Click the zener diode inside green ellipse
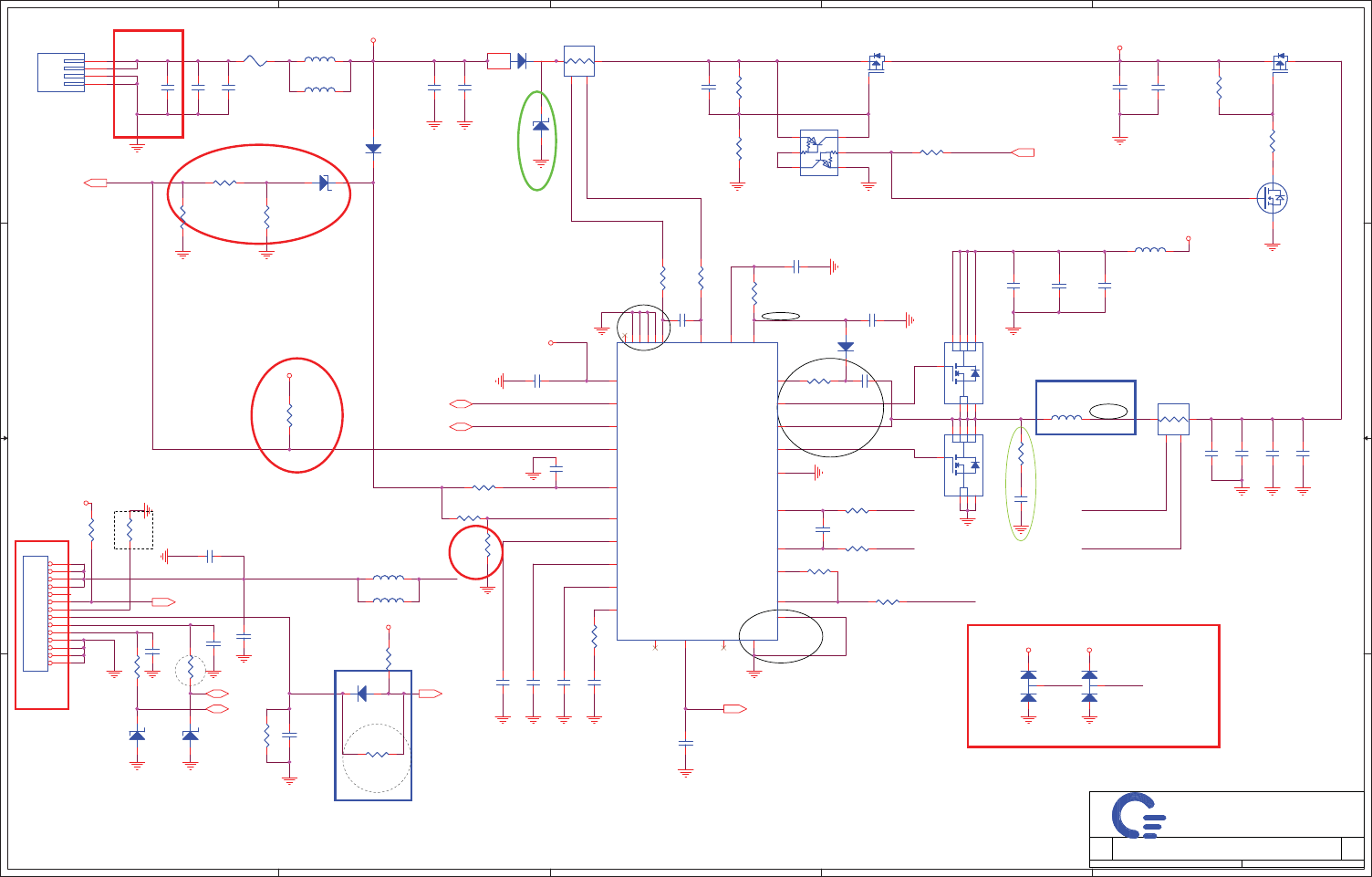 541,125
